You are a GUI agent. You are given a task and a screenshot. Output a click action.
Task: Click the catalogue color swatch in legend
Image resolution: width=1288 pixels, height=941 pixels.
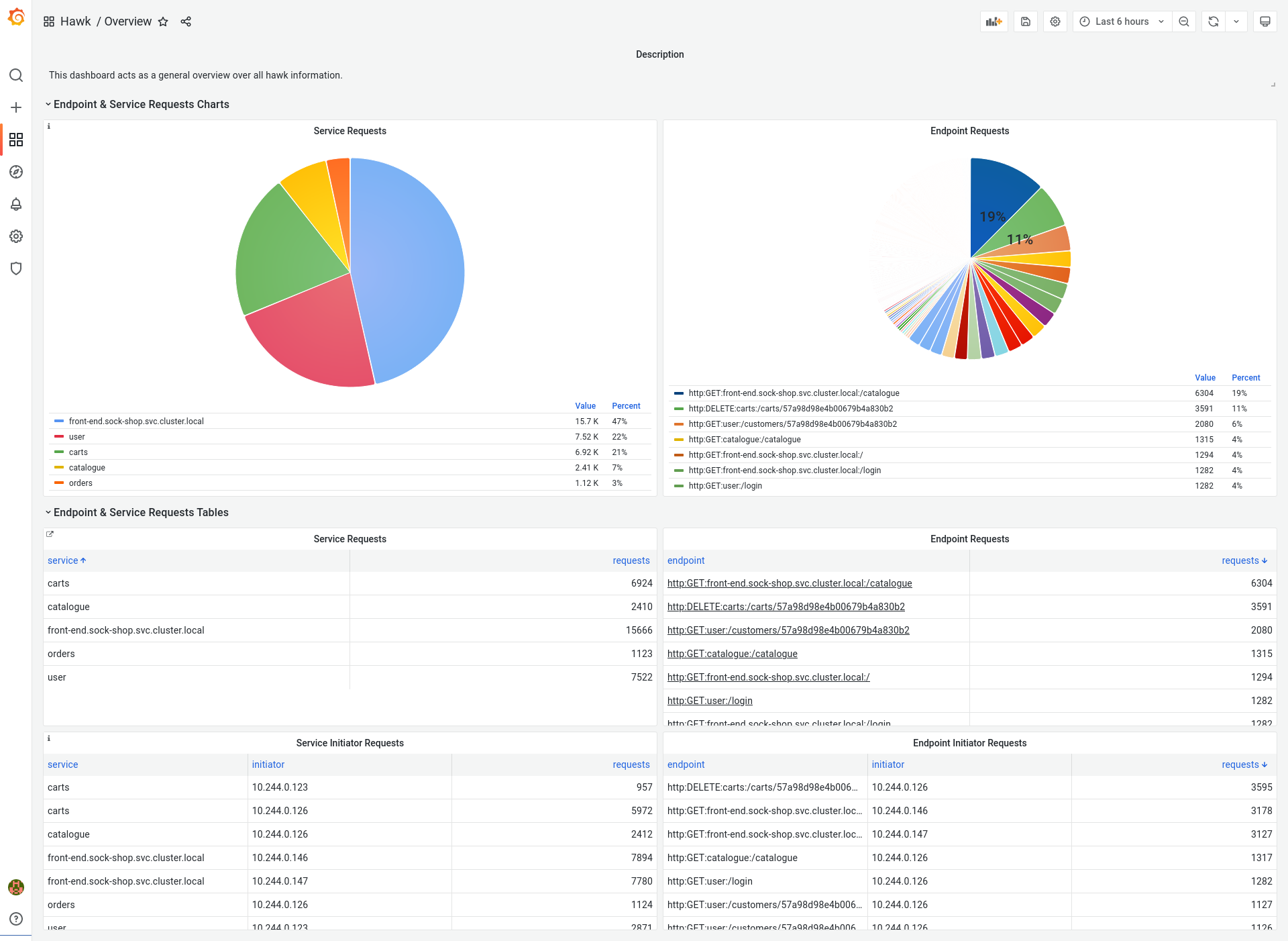click(59, 468)
